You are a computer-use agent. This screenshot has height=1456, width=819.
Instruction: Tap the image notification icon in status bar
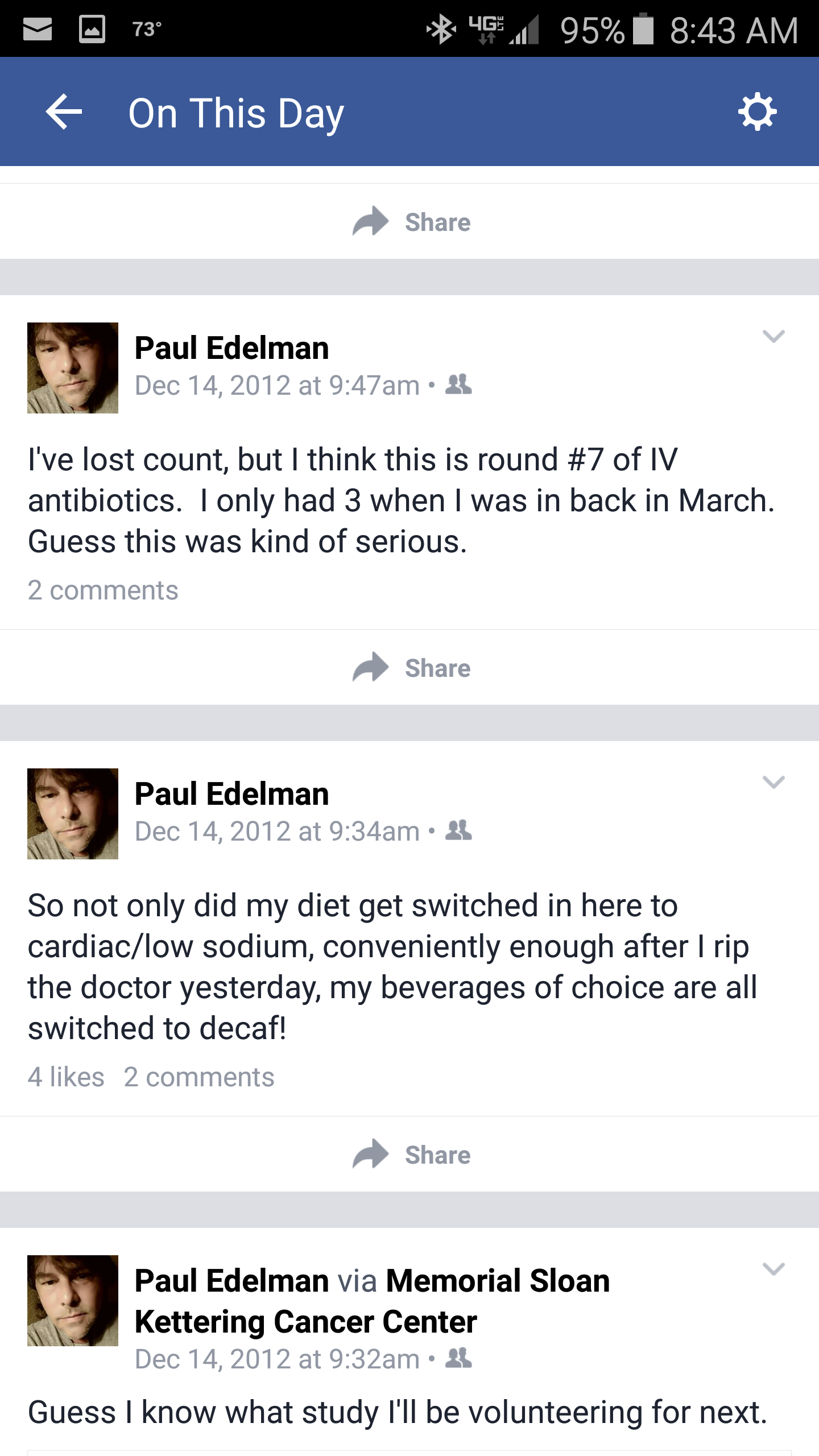click(92, 30)
